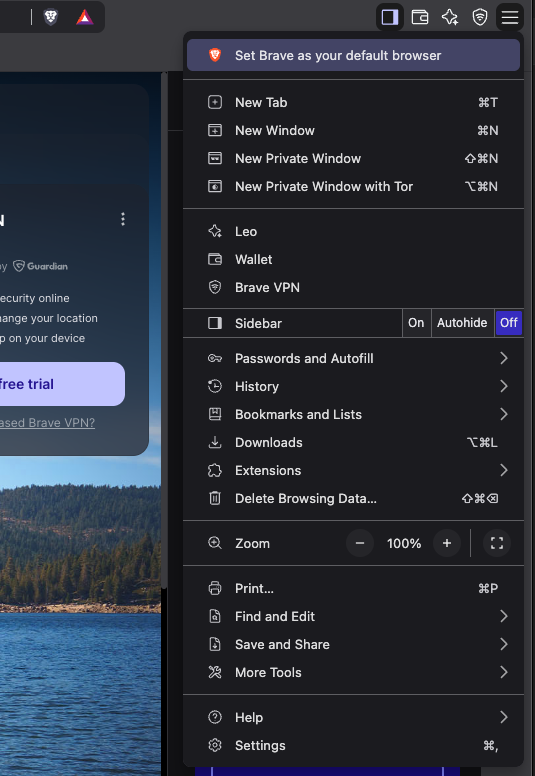Click the key icon for Passwords and Autofill
The image size is (535, 776).
215,358
